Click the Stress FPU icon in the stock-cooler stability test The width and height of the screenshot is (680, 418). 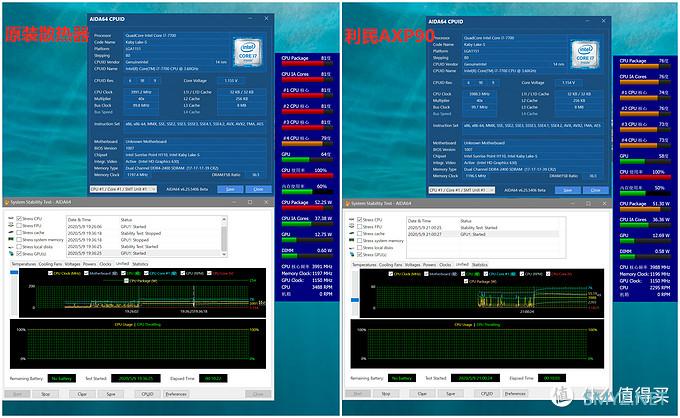11,225
